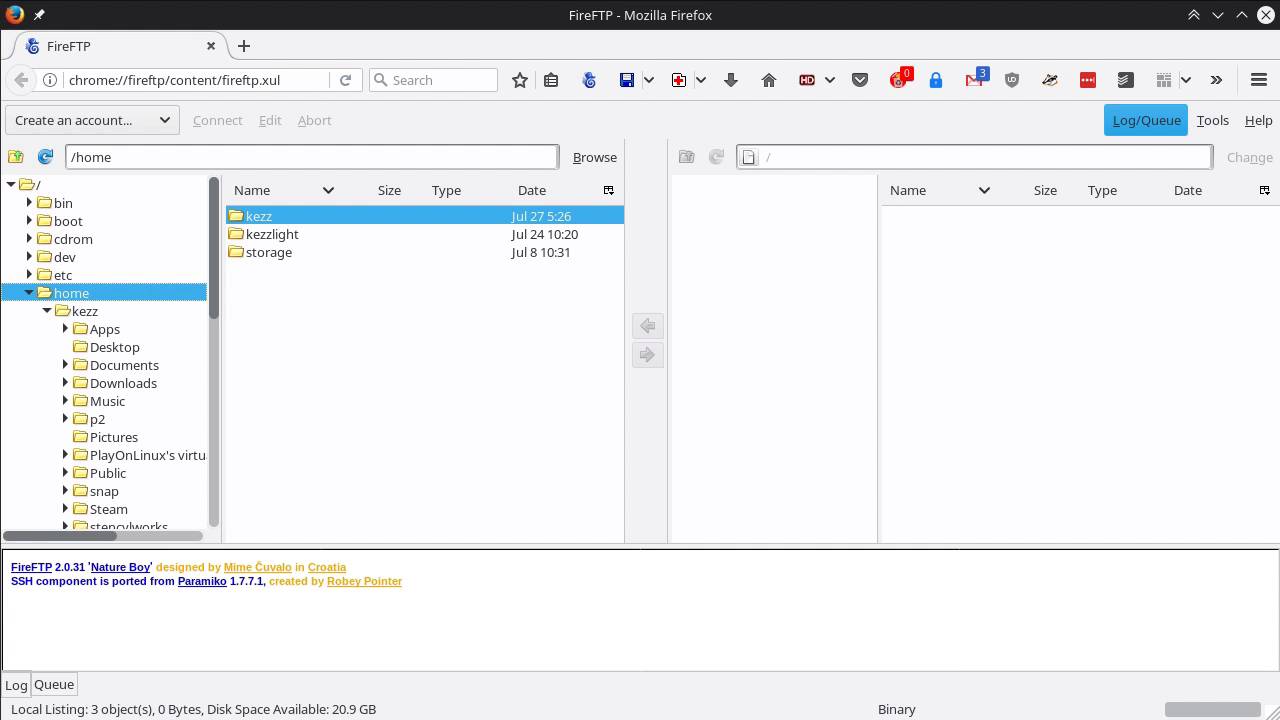Open the FireFTP toolbar icon
1280x720 pixels.
click(589, 80)
